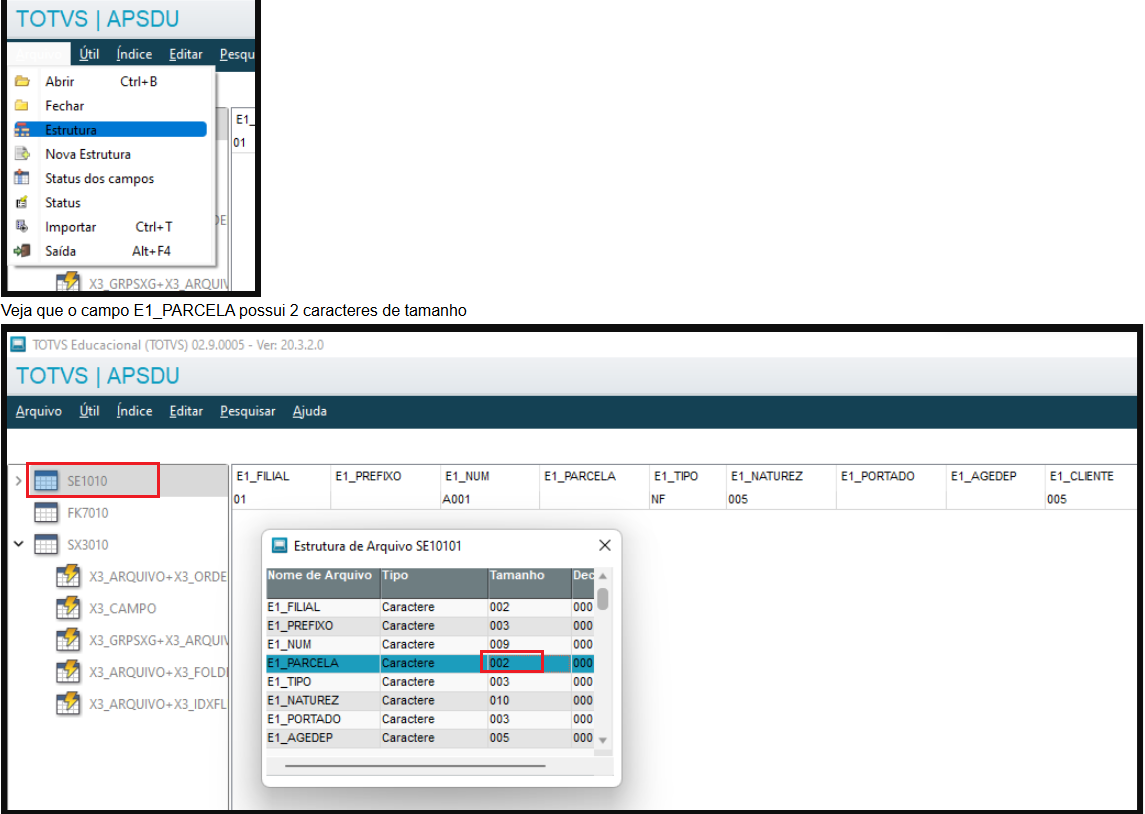Click the X3_ARQUIVO+X3_ORDE index icon
1145x814 pixels.
68,576
